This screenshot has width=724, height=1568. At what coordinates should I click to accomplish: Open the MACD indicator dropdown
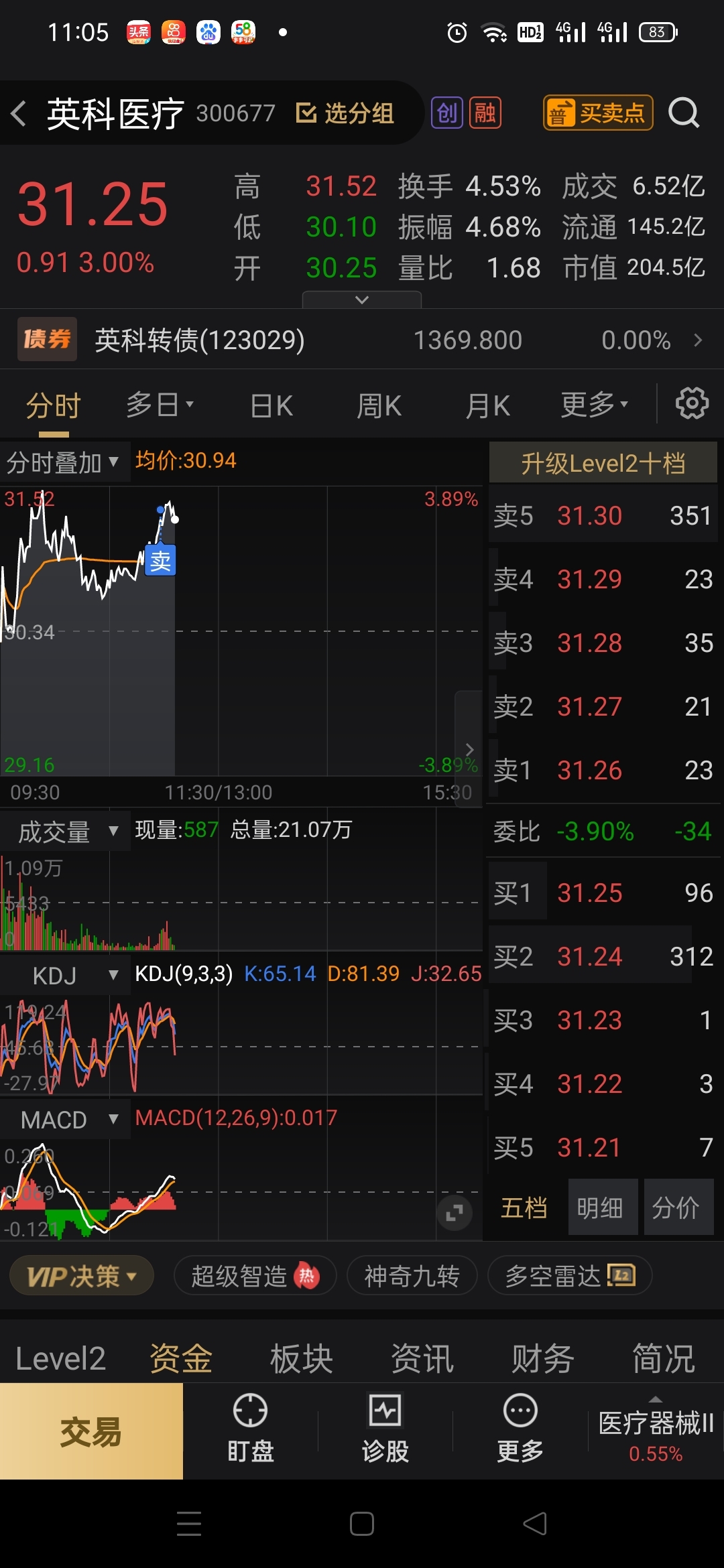[65, 1119]
